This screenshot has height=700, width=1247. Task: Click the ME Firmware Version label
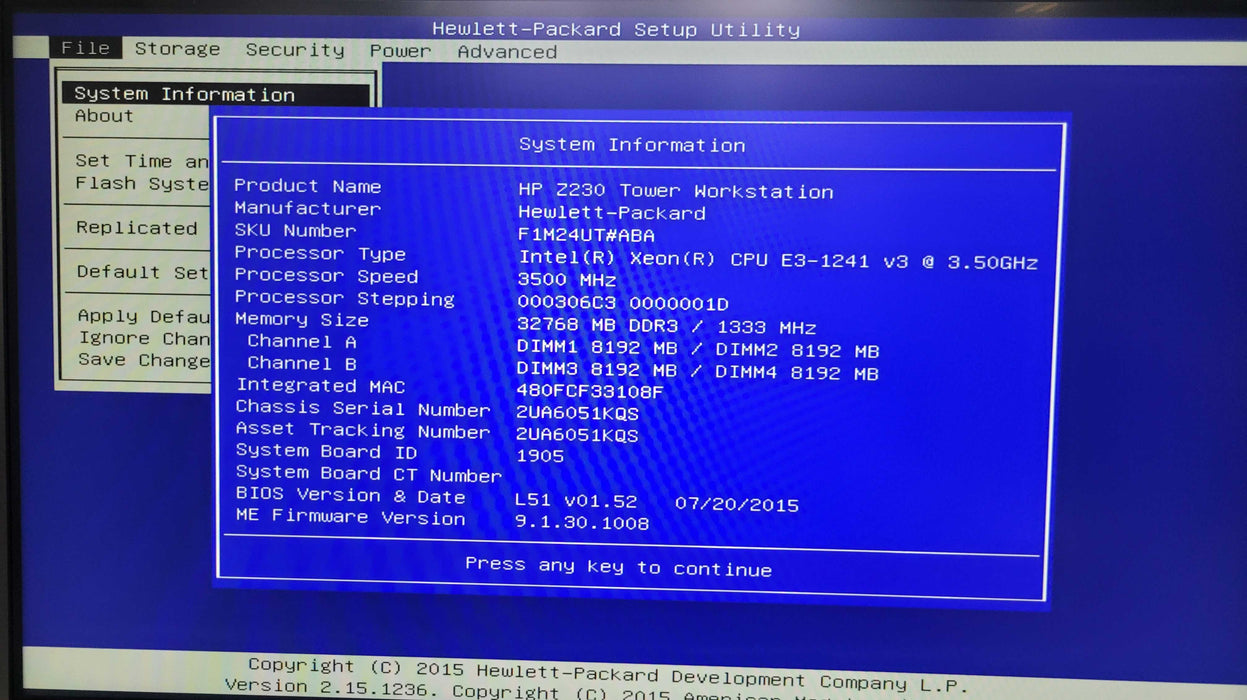point(351,517)
